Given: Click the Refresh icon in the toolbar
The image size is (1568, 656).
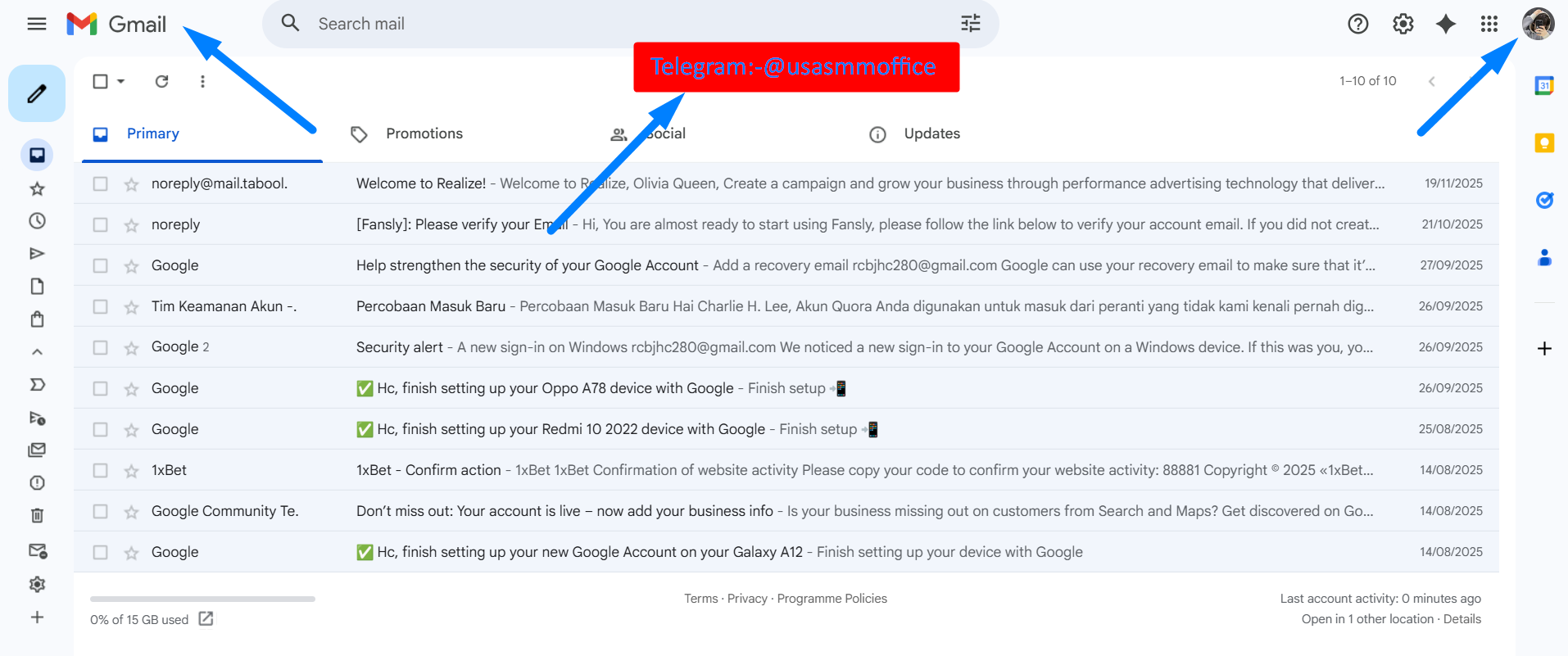Looking at the screenshot, I should click(162, 81).
